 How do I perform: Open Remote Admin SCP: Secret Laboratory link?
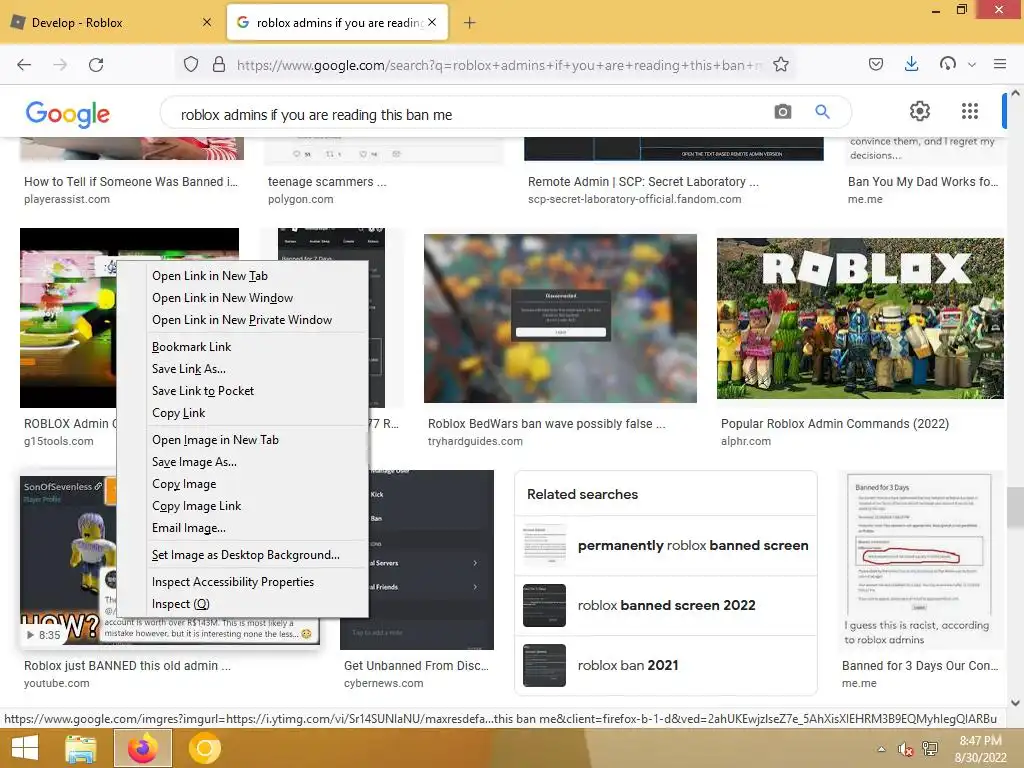tap(643, 182)
